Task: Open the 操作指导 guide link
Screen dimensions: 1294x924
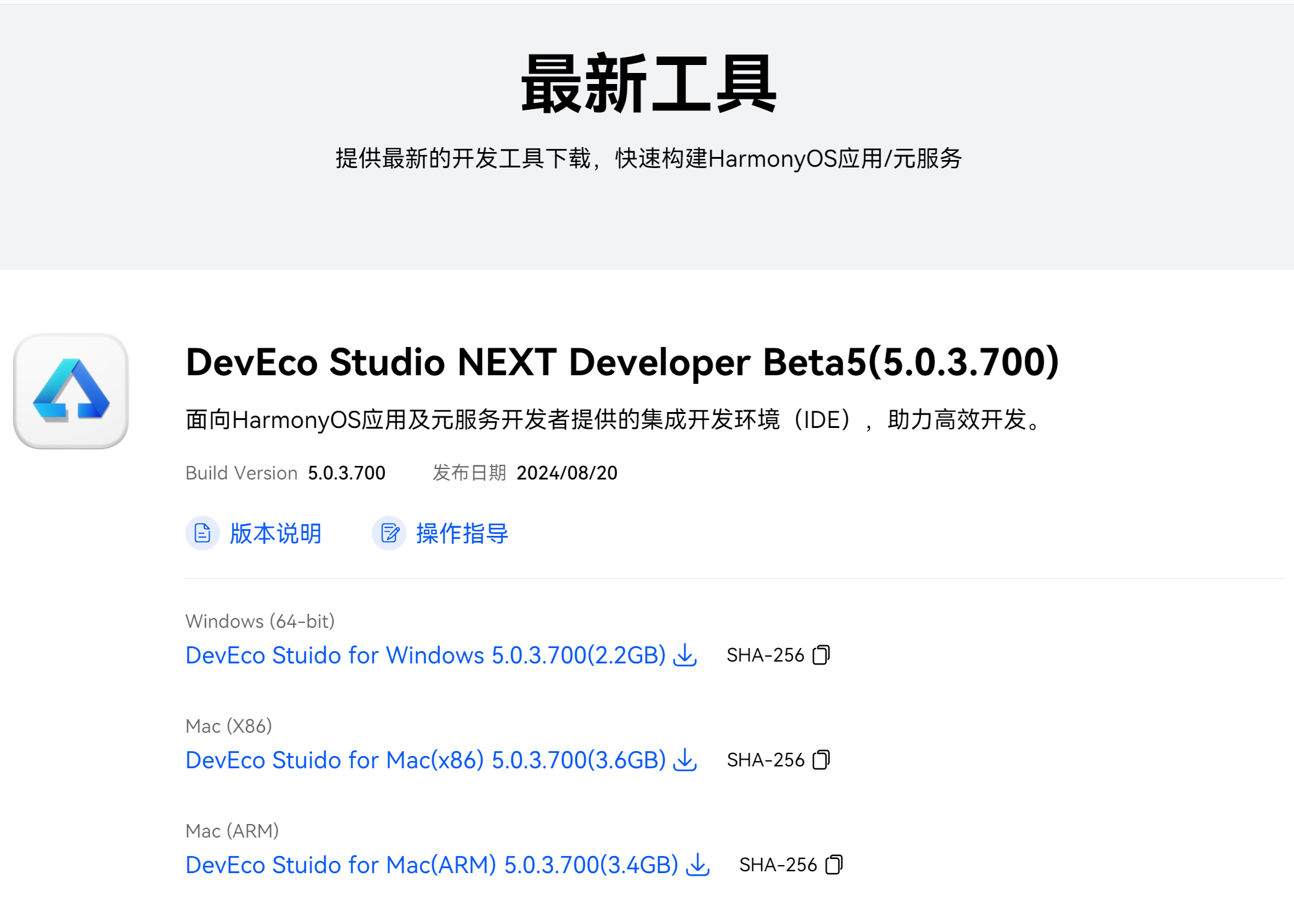Action: 462,533
